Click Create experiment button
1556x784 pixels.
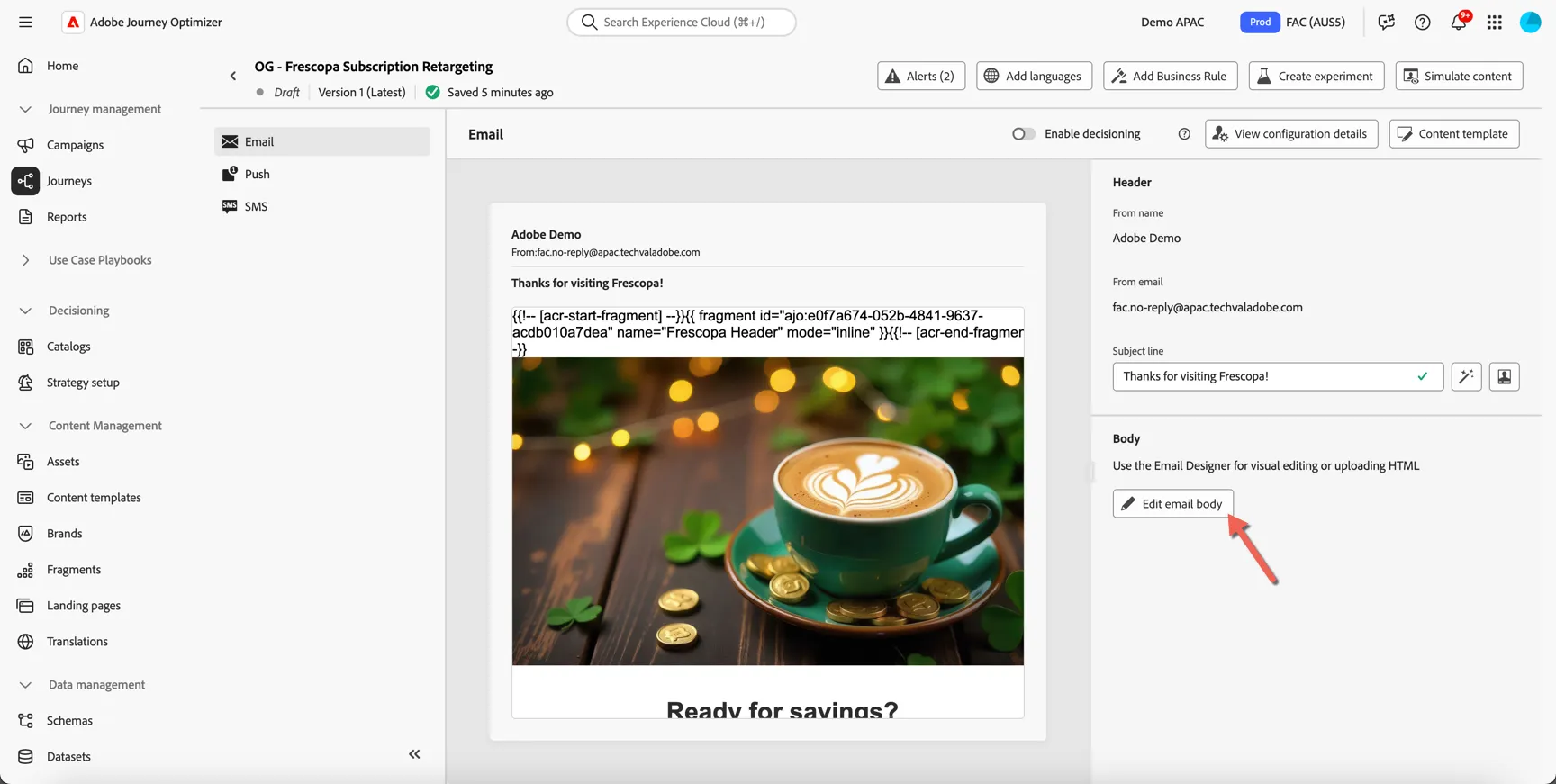(x=1316, y=76)
